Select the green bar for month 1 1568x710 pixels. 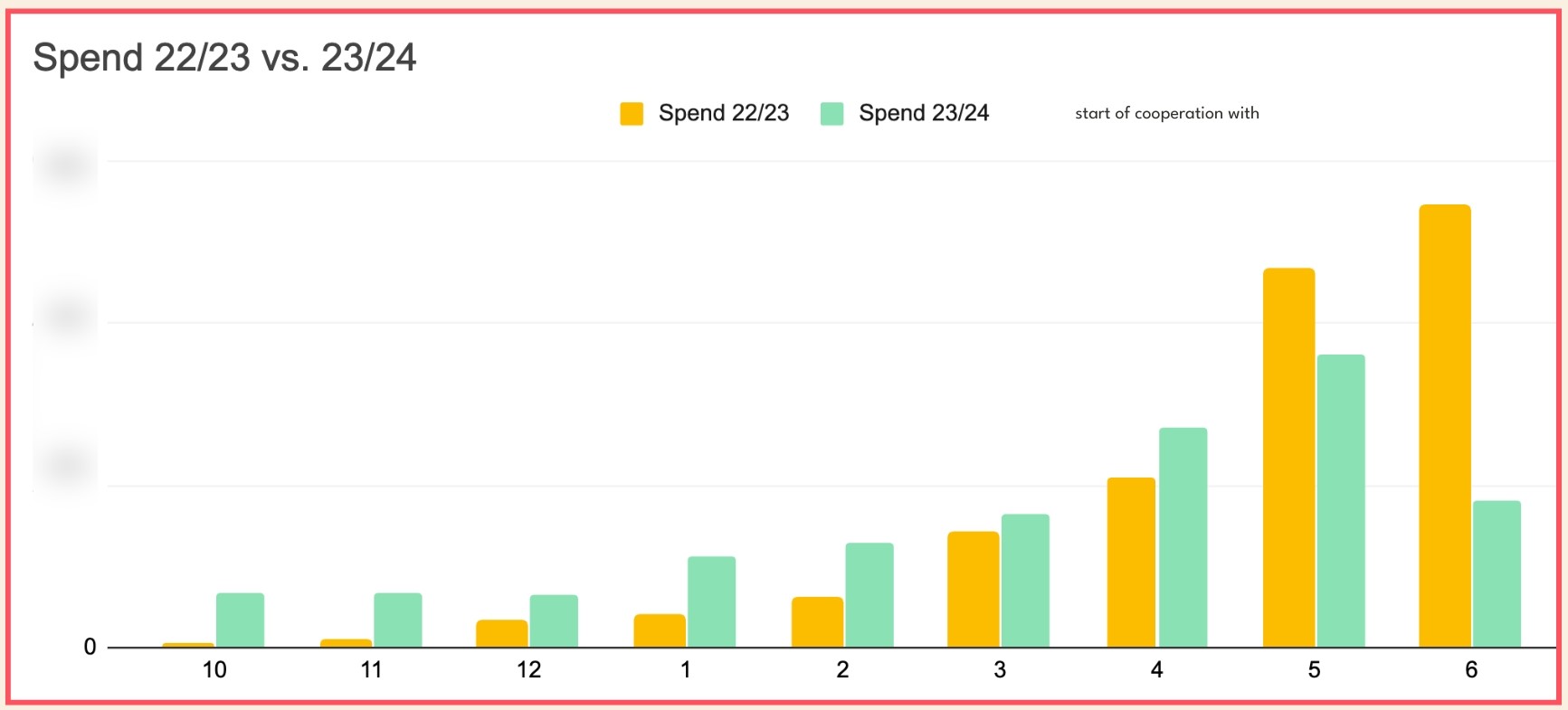pos(711,601)
